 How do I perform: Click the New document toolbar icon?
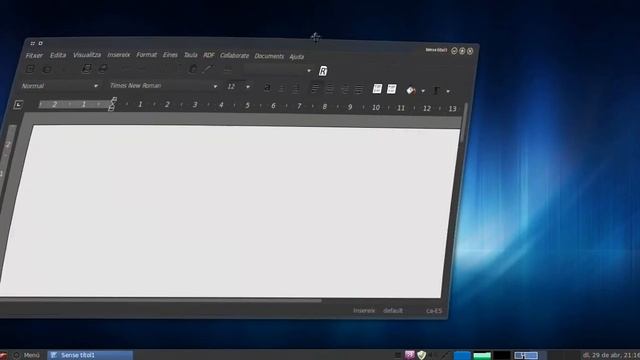(30, 69)
